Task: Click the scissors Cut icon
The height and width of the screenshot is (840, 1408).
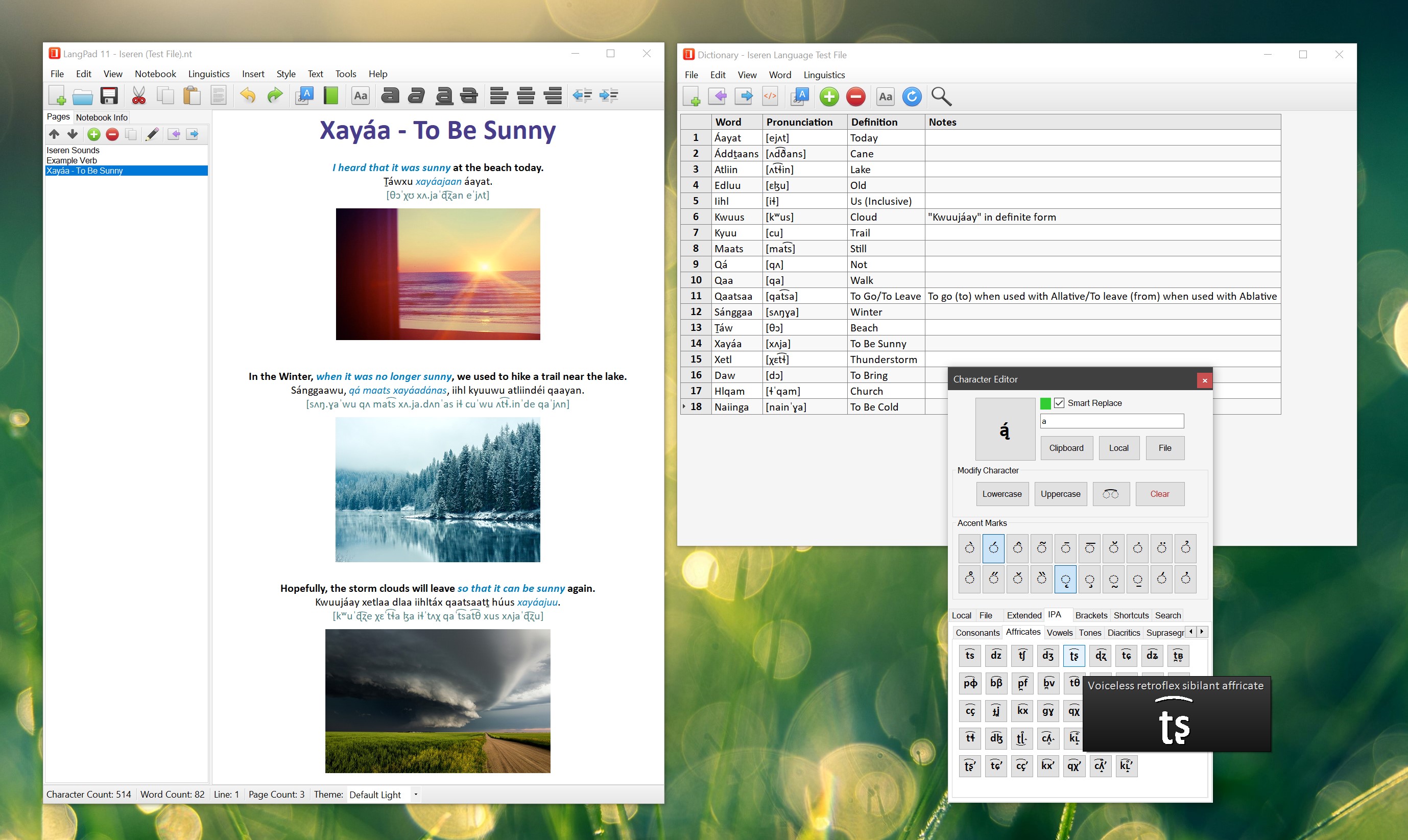Action: pos(138,95)
